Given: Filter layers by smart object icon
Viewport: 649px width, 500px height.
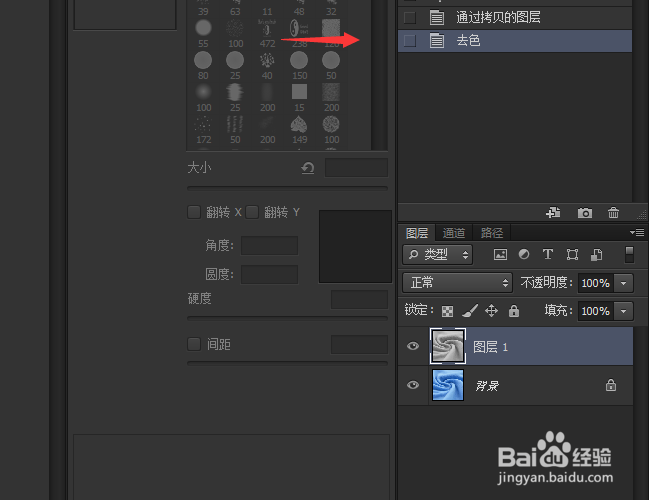Looking at the screenshot, I should [x=596, y=255].
